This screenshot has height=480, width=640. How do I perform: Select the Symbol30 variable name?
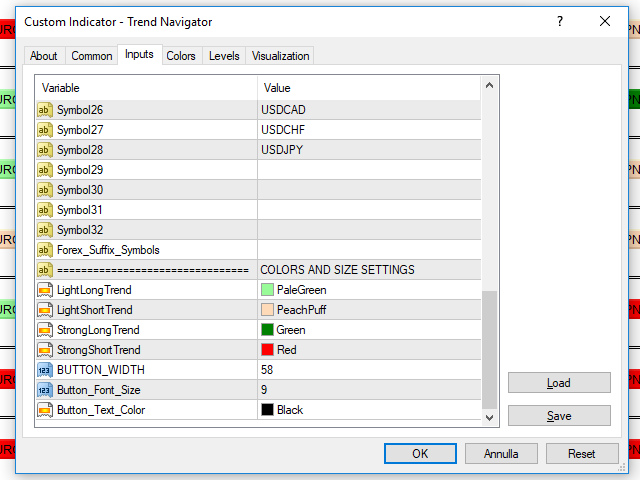pyautogui.click(x=80, y=190)
